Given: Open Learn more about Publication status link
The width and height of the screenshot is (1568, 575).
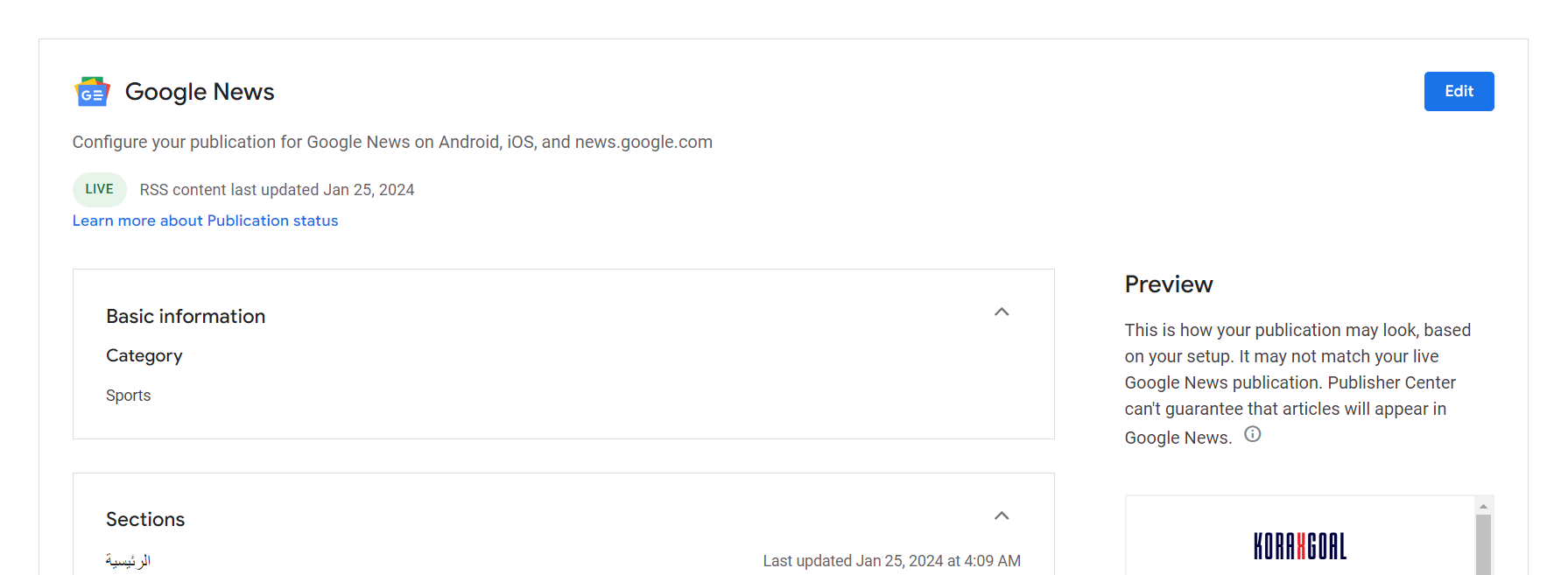Looking at the screenshot, I should pos(205,221).
